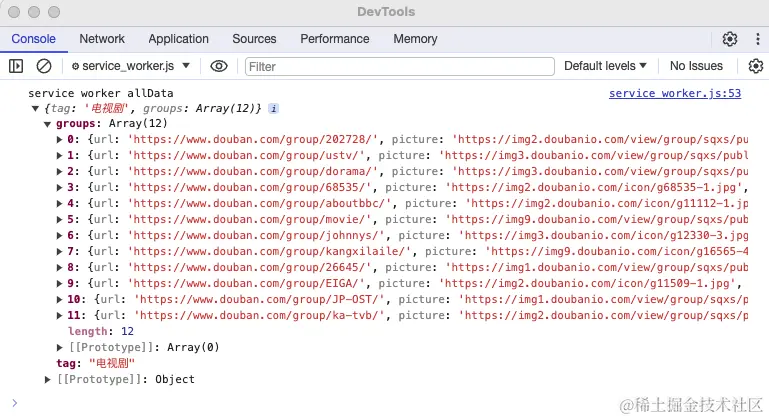Viewport: 769px width, 420px height.
Task: Expand array item 9 with group/EIGA URL
Action: click(x=59, y=284)
